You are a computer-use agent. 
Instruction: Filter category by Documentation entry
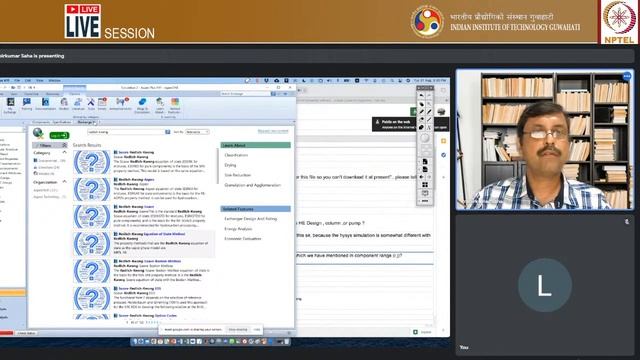pyautogui.click(x=49, y=161)
